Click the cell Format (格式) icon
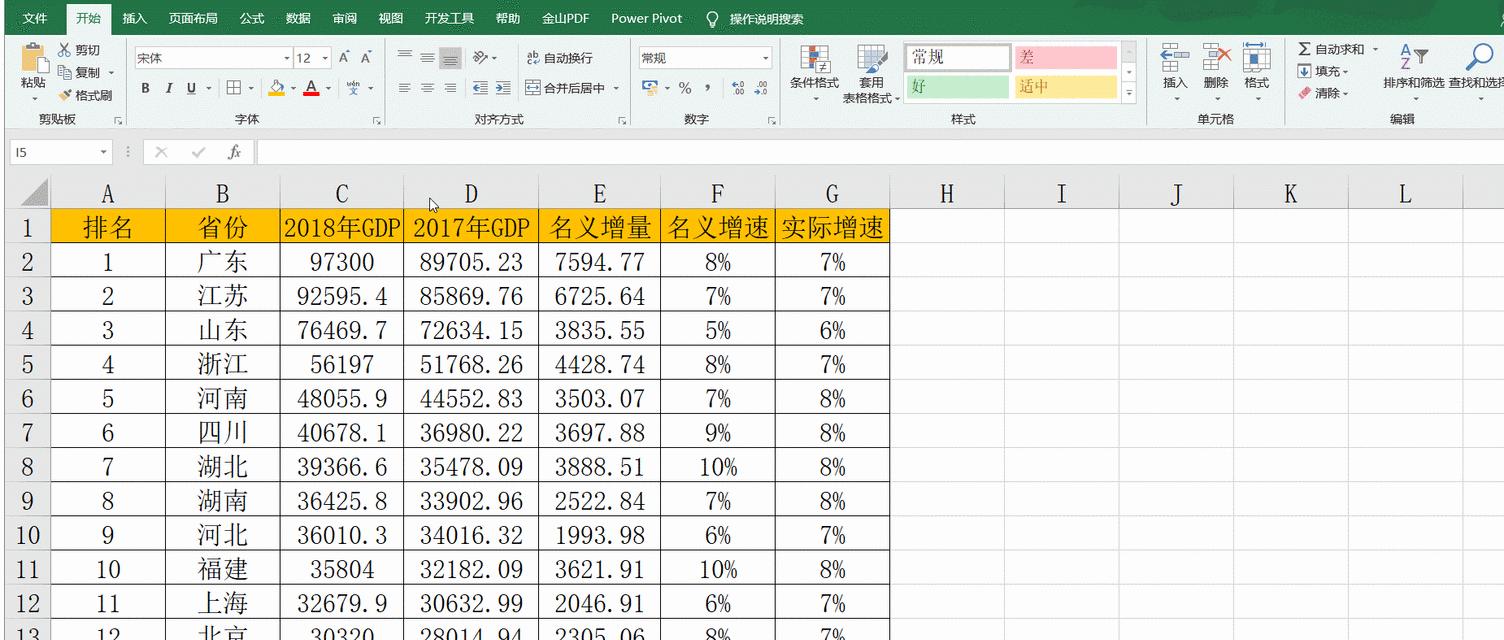The height and width of the screenshot is (640, 1504). coord(1257,58)
